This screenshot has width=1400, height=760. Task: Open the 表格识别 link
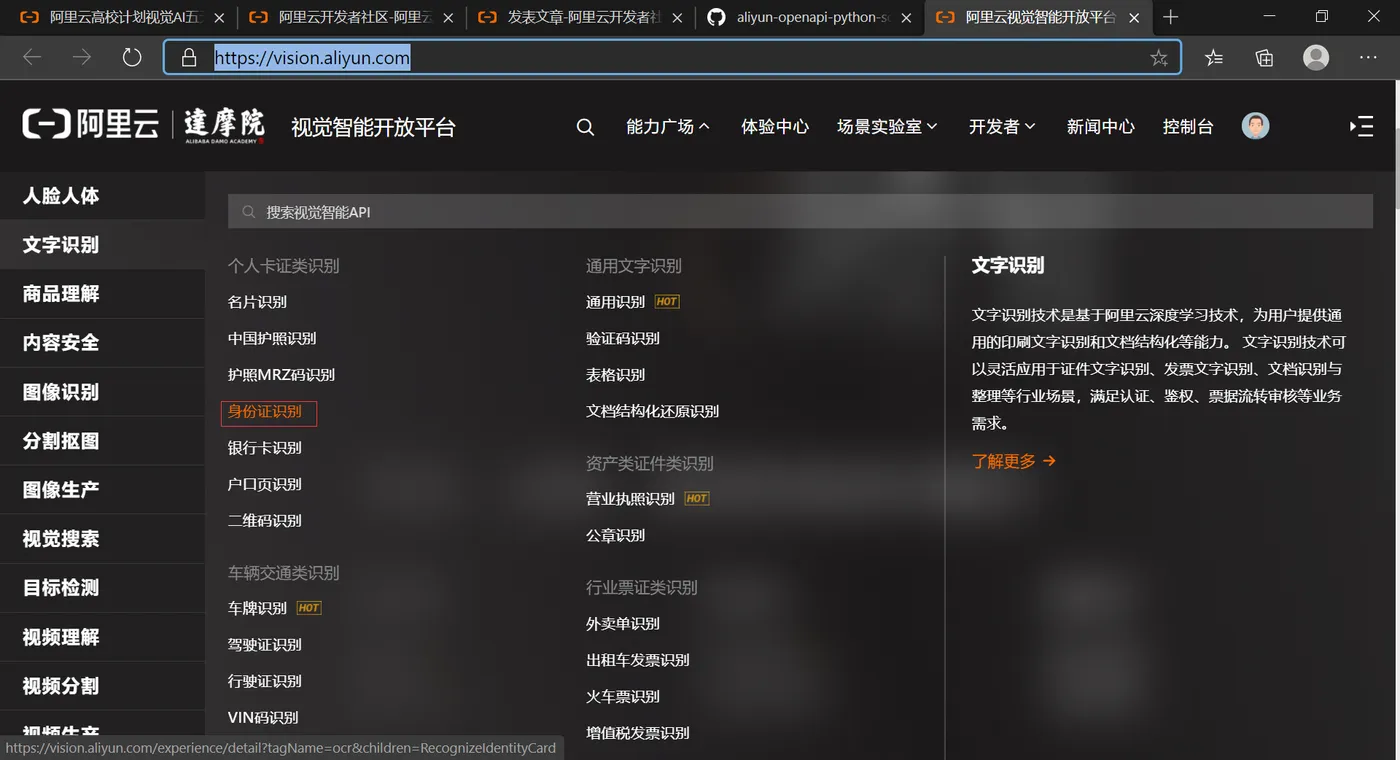tap(616, 375)
